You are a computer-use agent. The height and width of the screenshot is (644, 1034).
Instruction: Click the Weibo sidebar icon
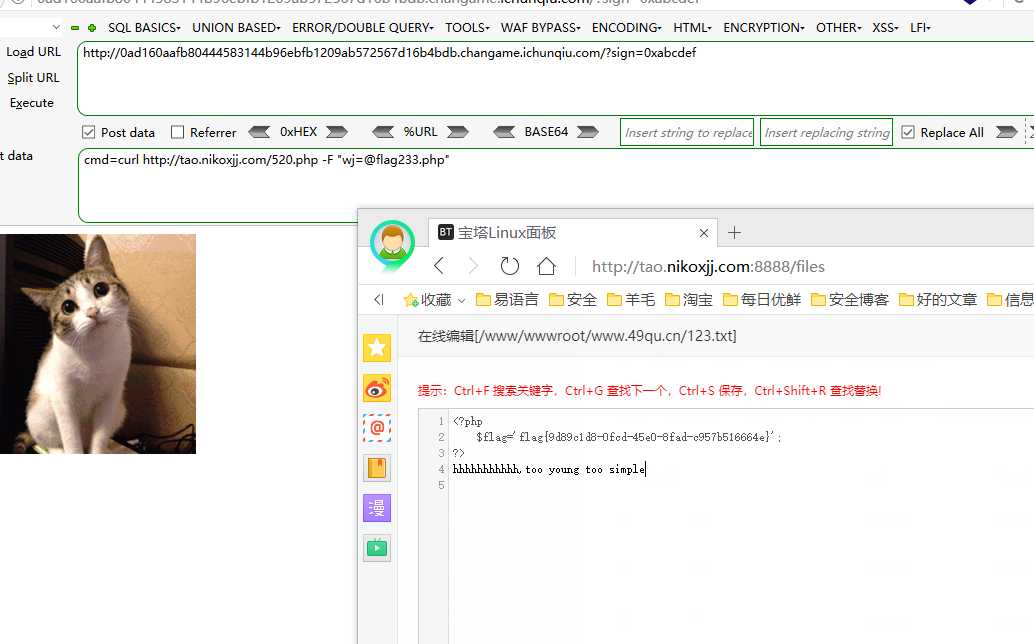point(377,389)
